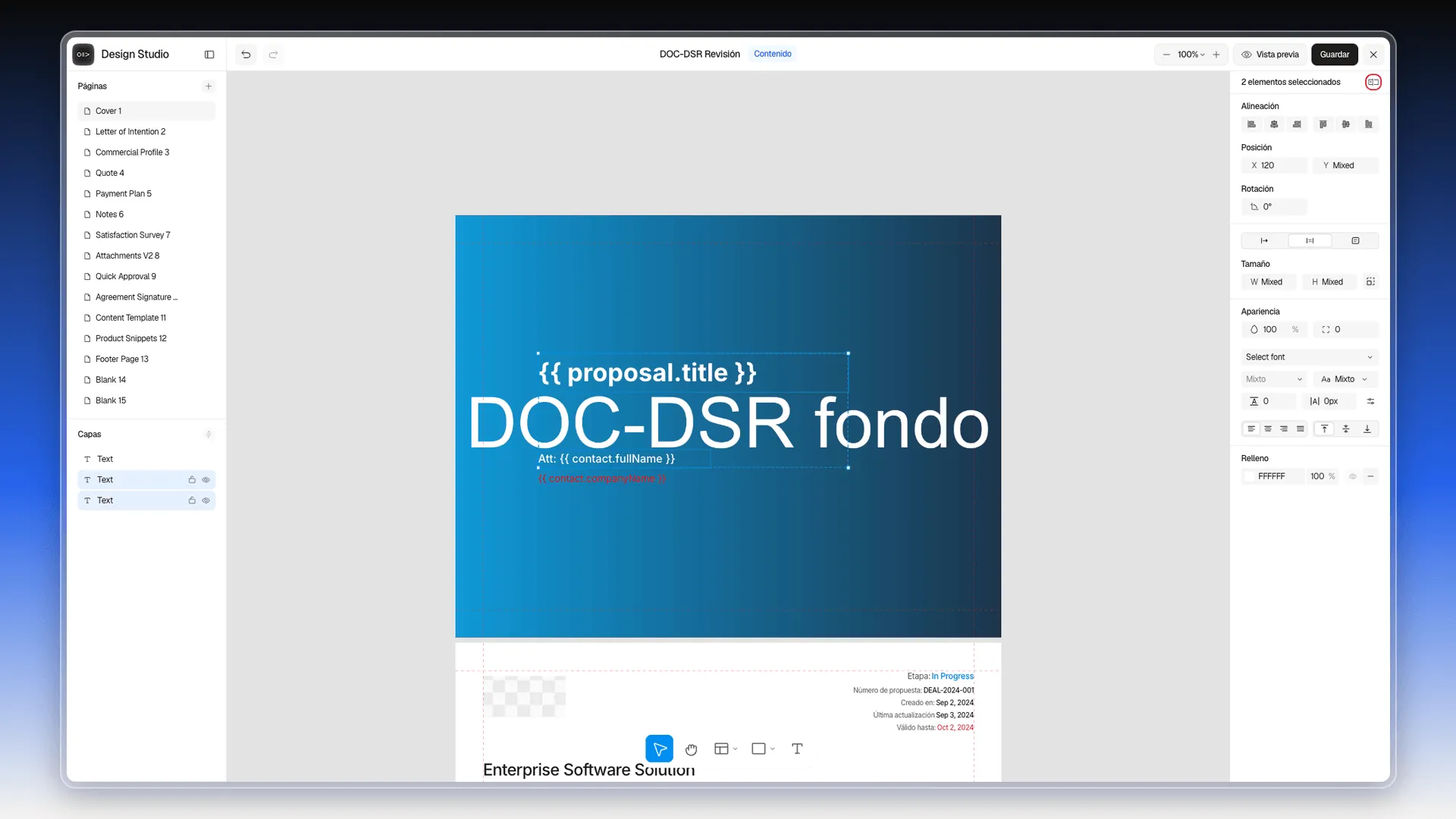This screenshot has width=1456, height=819.
Task: Zoom in with the plus button
Action: [1216, 55]
